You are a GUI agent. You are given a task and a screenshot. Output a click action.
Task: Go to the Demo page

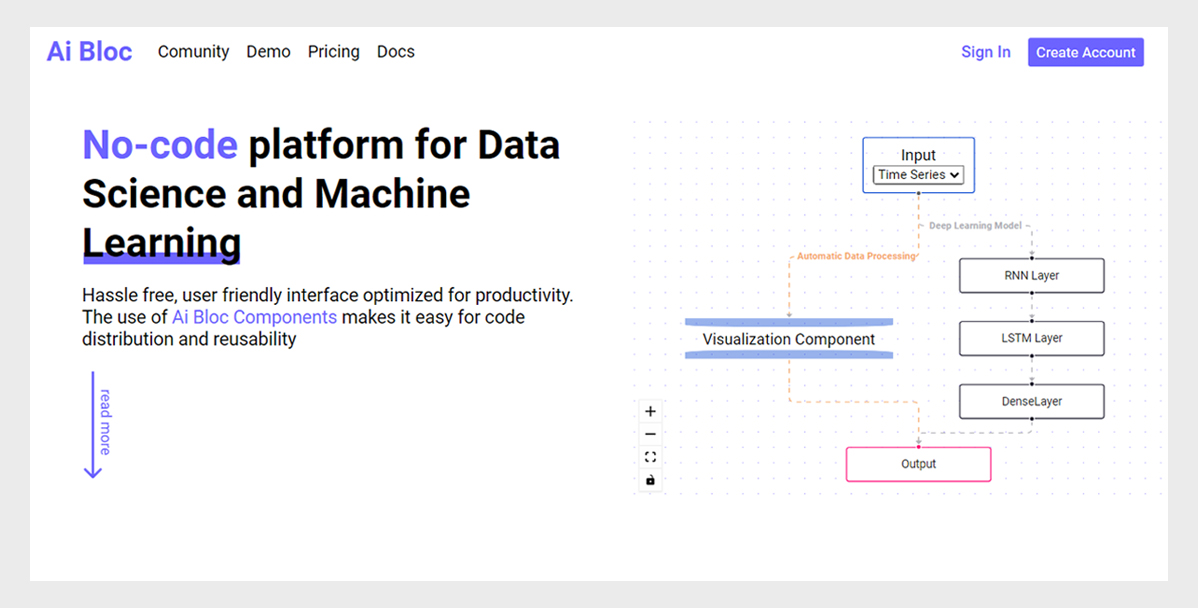(268, 52)
